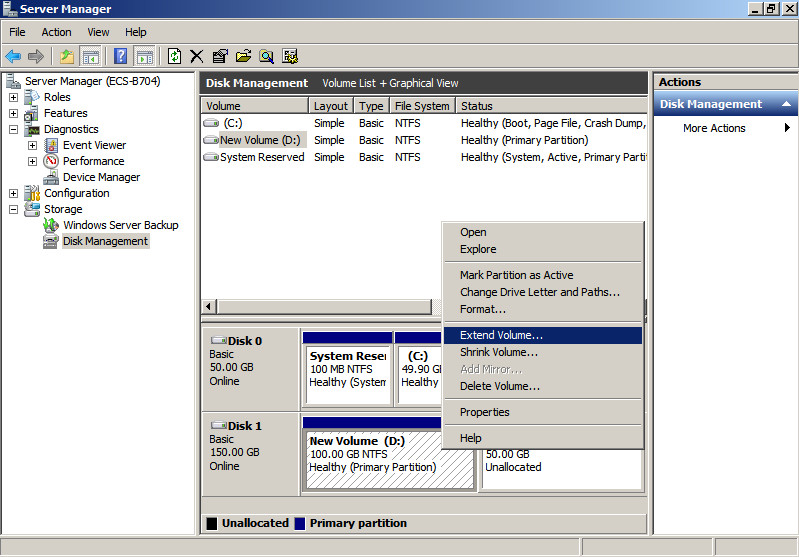799x557 pixels.
Task: Click the drive icon of the System Reserved row
Action: tap(211, 157)
